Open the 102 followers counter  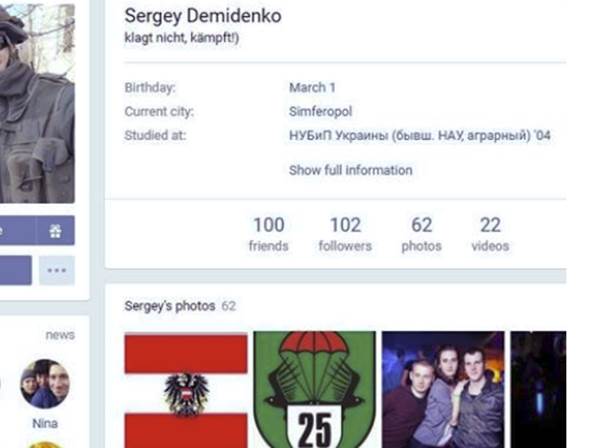(345, 233)
